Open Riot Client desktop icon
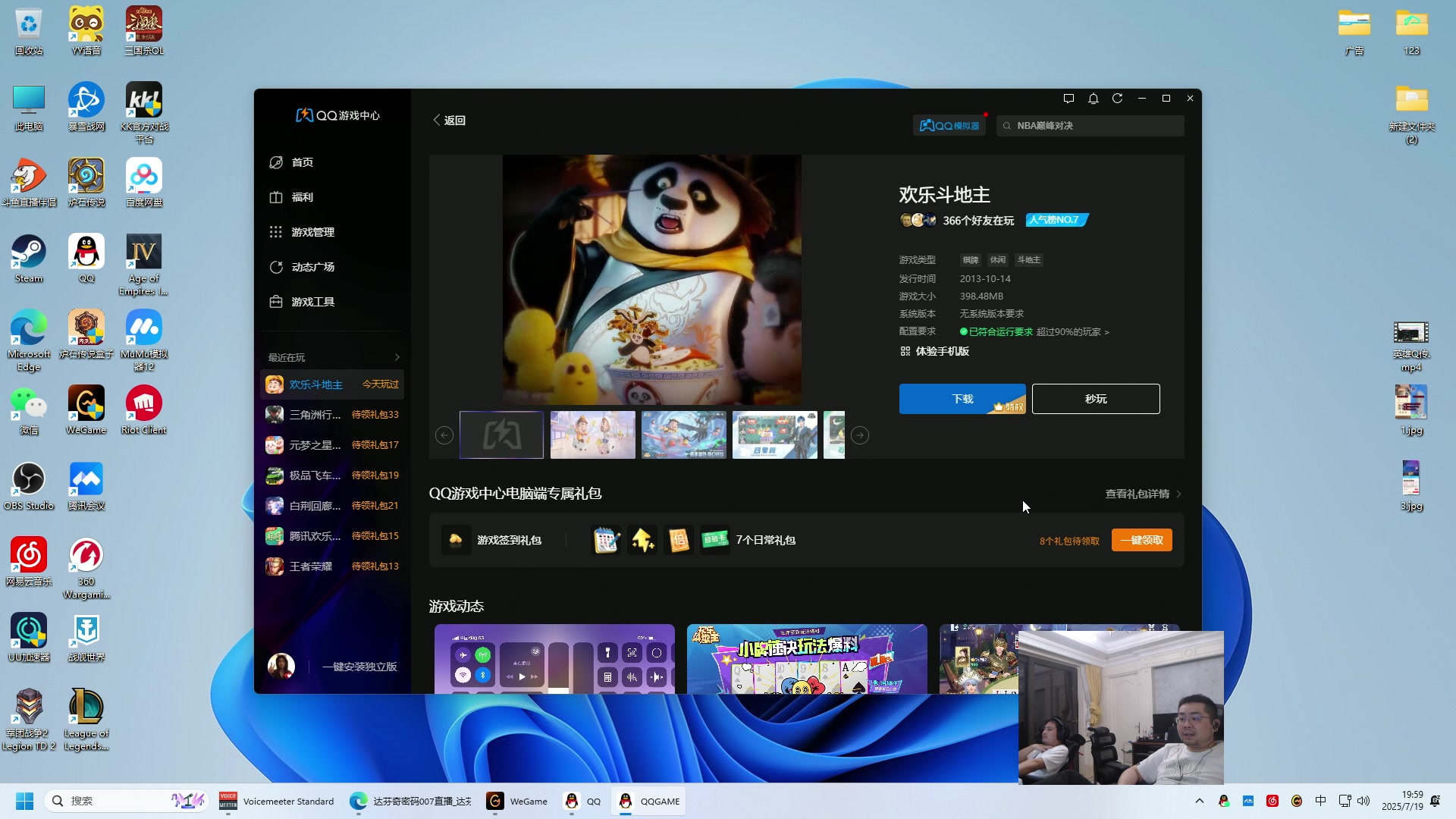 [x=144, y=411]
